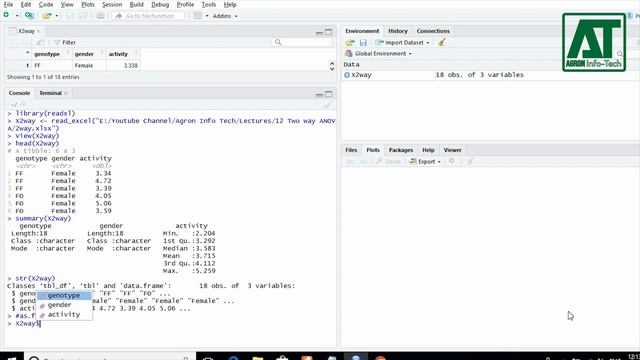Click the clear all plots broom icon
The width and height of the screenshot is (640, 360).
click(x=470, y=162)
